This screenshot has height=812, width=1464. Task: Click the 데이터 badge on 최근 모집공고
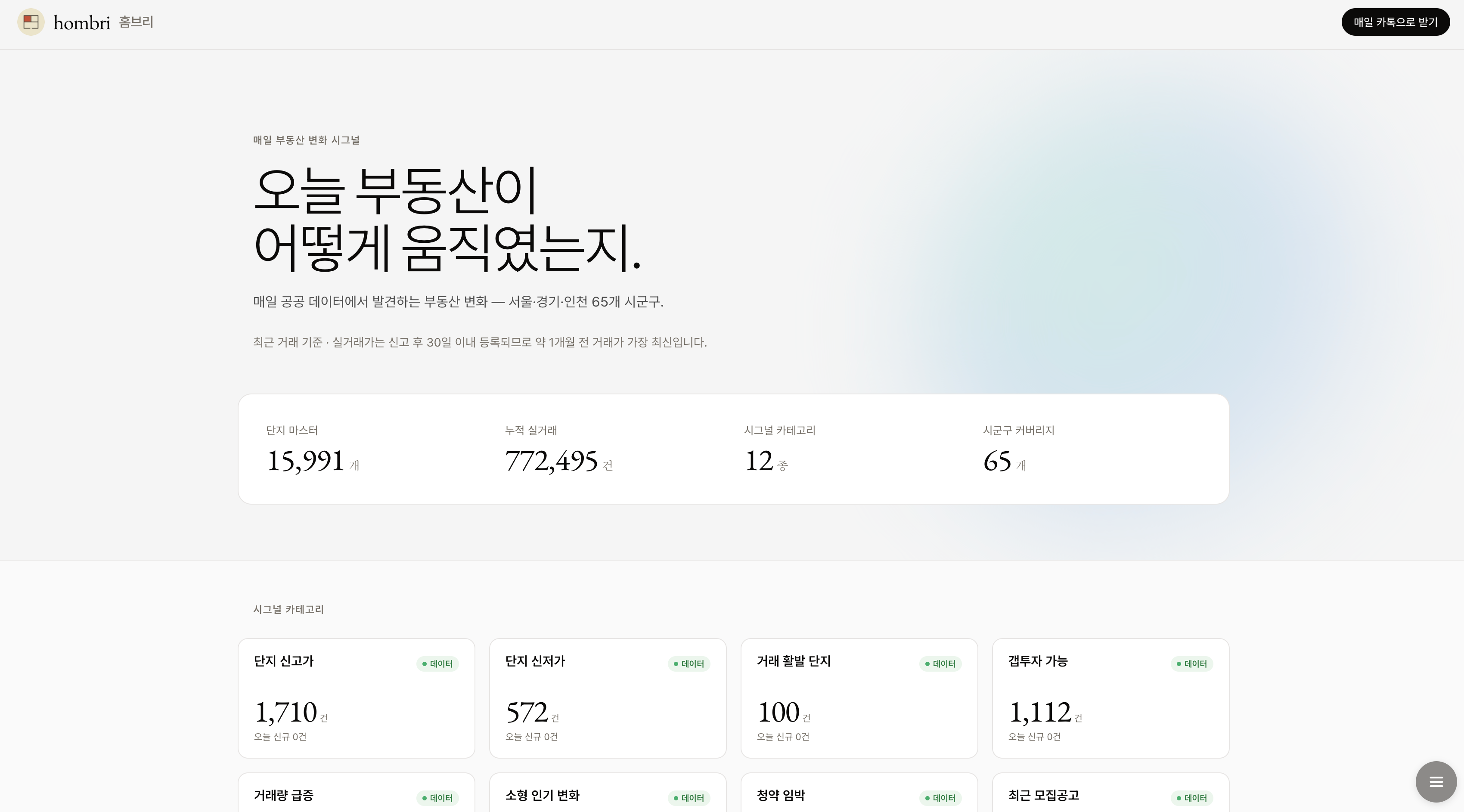(x=1192, y=798)
